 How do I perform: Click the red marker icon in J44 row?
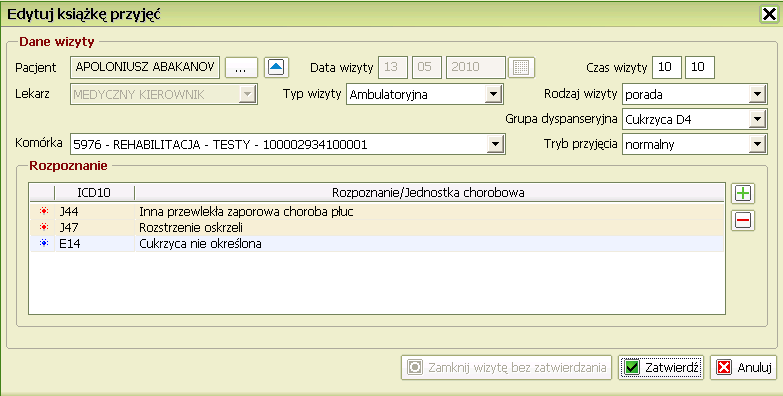(44, 211)
